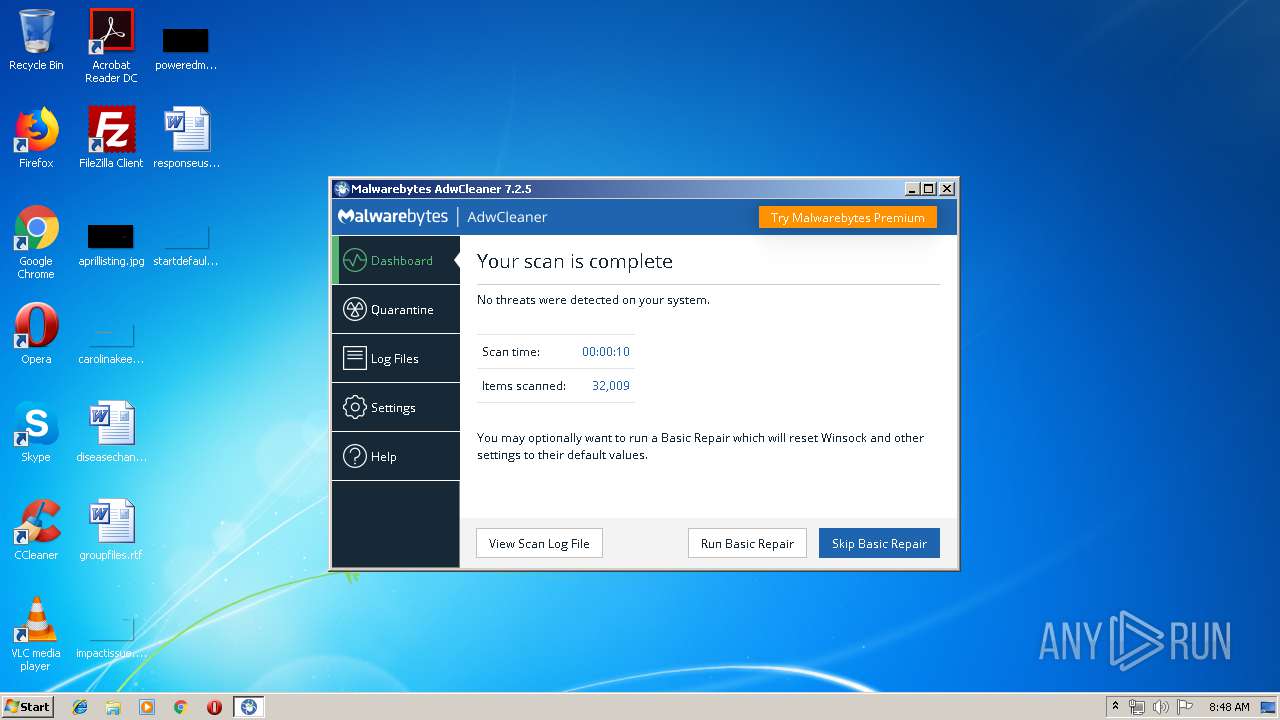Click the Show Desktop button
The image size is (1280, 720).
[x=1268, y=707]
